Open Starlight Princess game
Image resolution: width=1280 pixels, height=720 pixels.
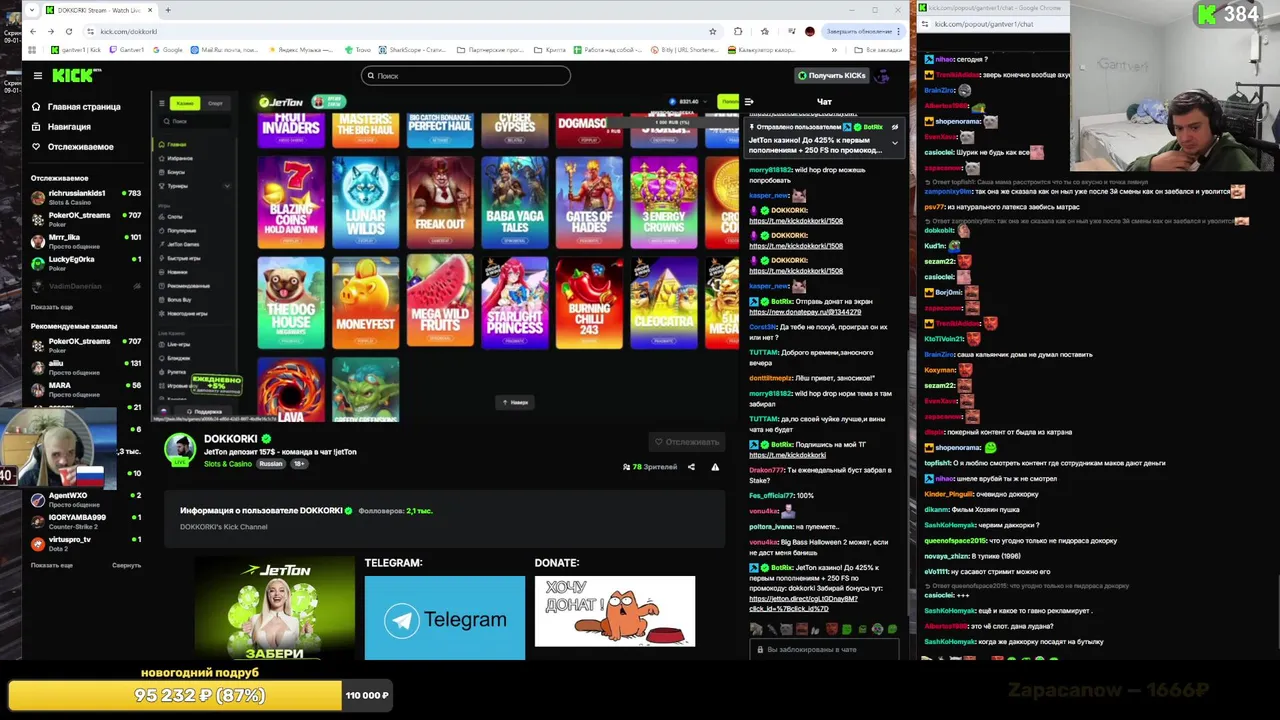pos(515,303)
